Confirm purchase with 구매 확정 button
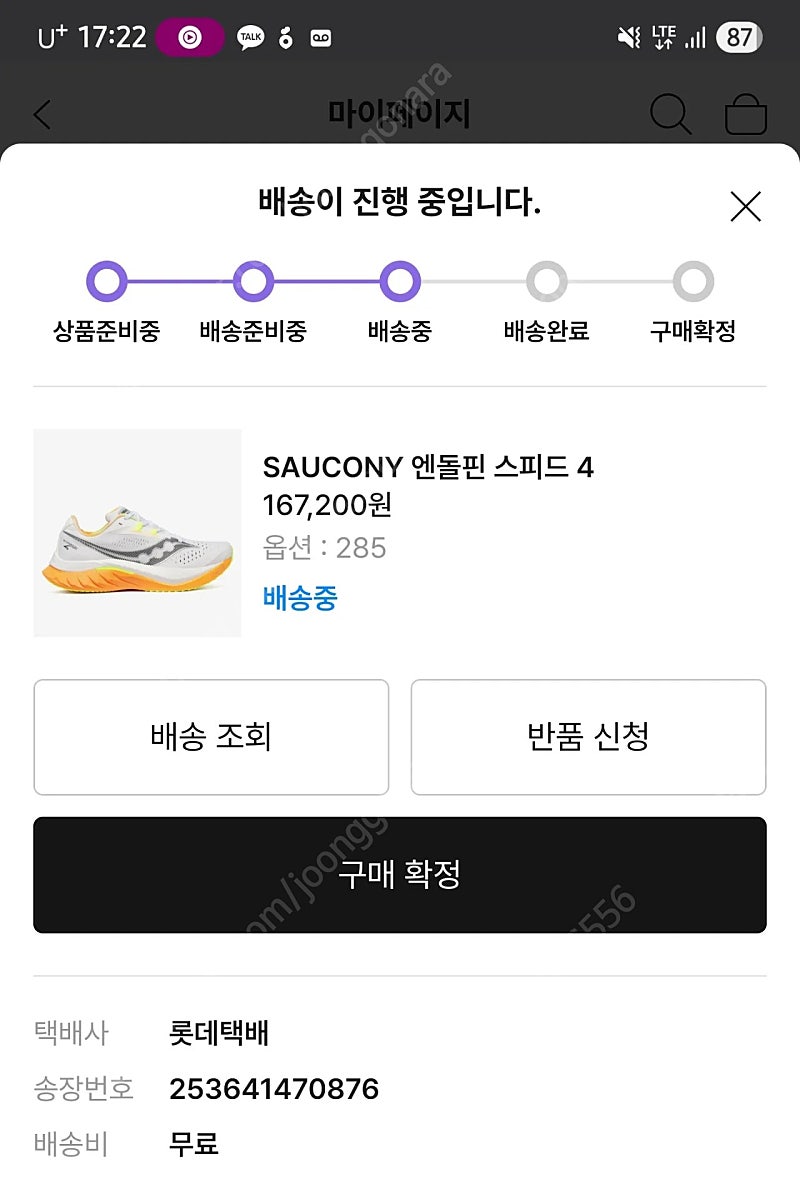 coord(400,875)
